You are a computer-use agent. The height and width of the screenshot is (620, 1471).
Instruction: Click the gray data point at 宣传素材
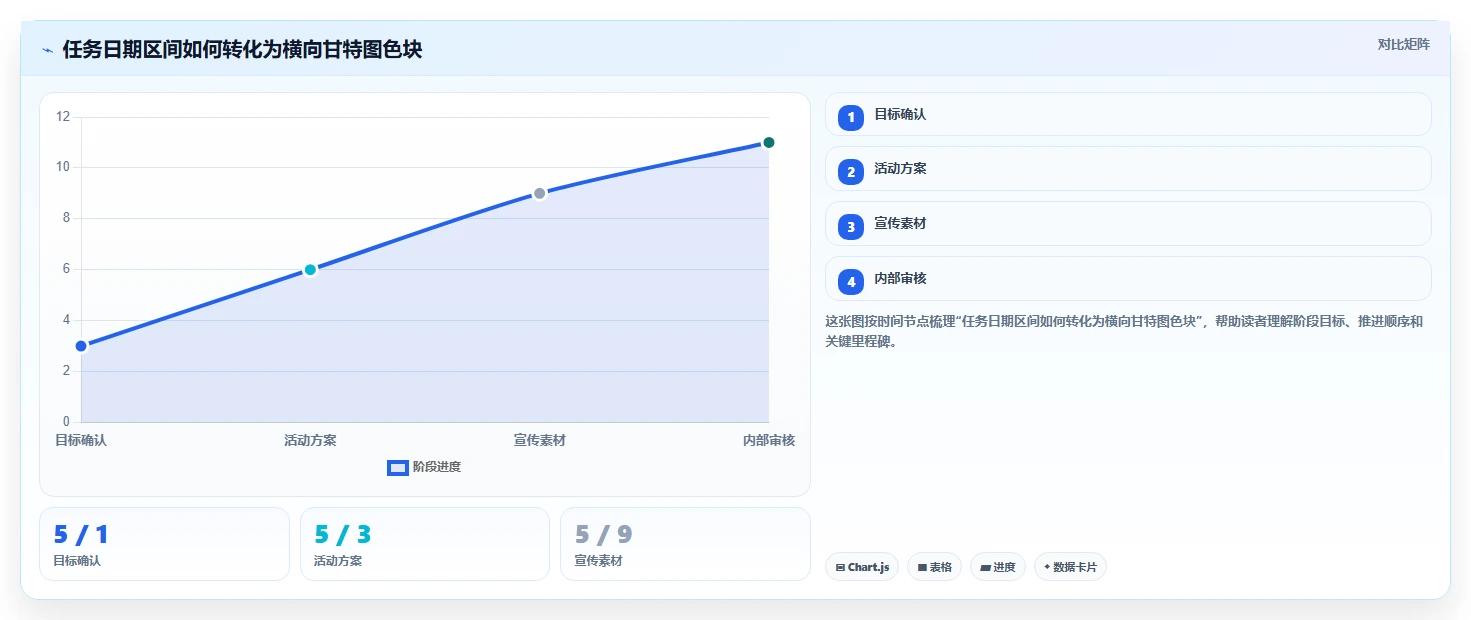[x=539, y=193]
